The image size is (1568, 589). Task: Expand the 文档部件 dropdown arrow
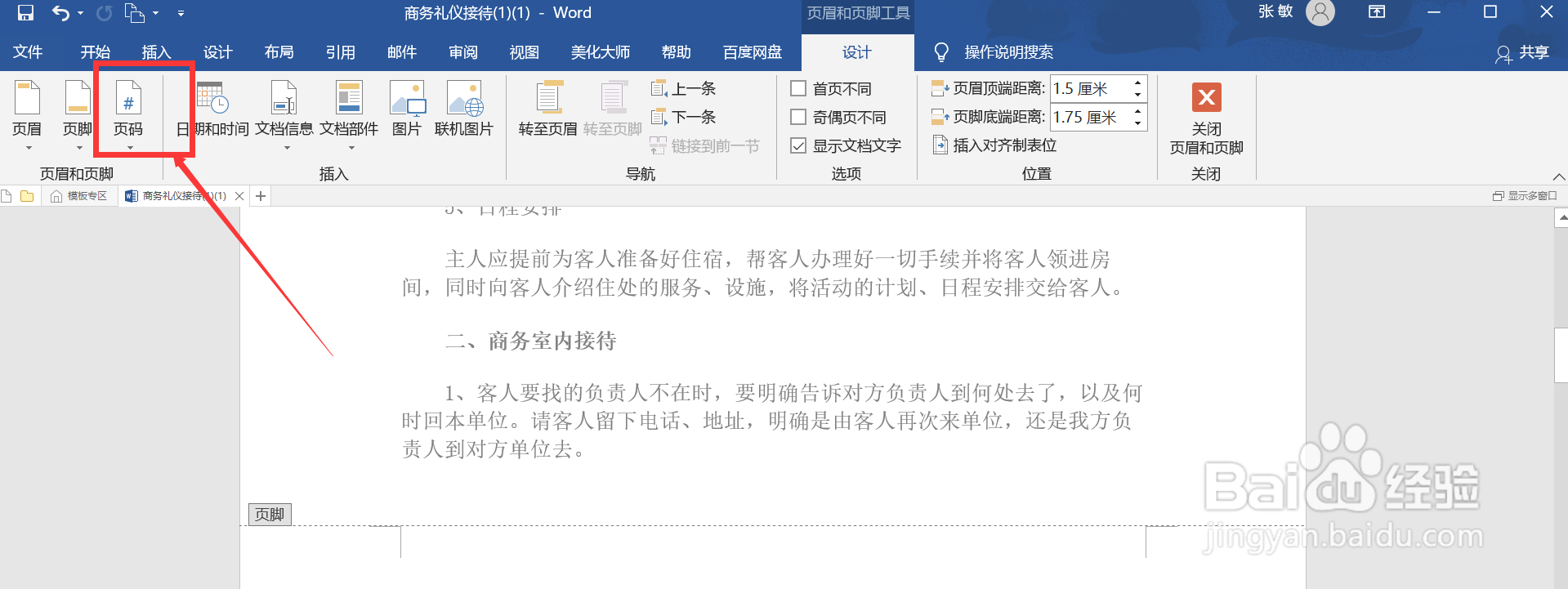point(351,148)
